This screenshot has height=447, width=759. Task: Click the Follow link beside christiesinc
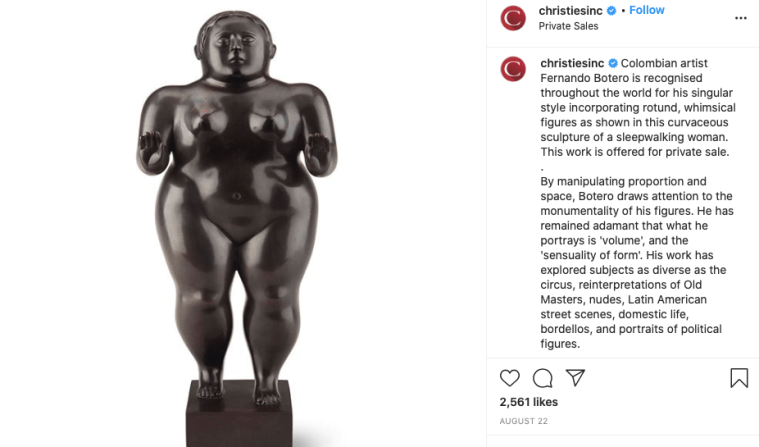tap(647, 10)
